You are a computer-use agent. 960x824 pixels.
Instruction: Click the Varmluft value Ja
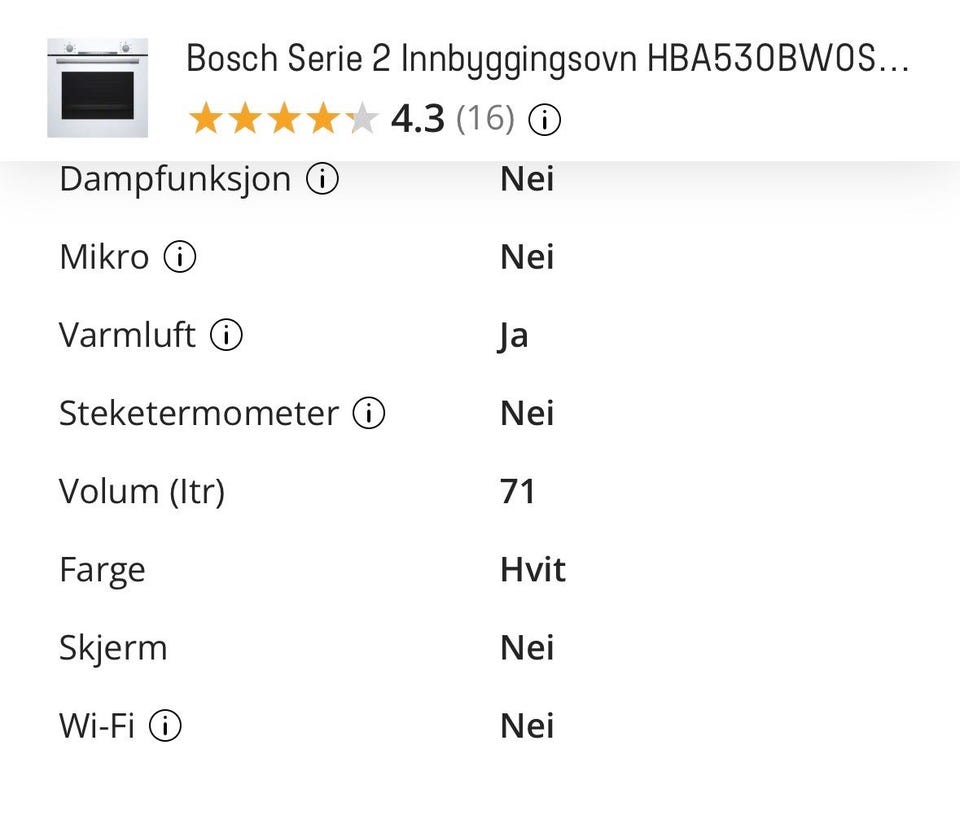click(x=513, y=336)
